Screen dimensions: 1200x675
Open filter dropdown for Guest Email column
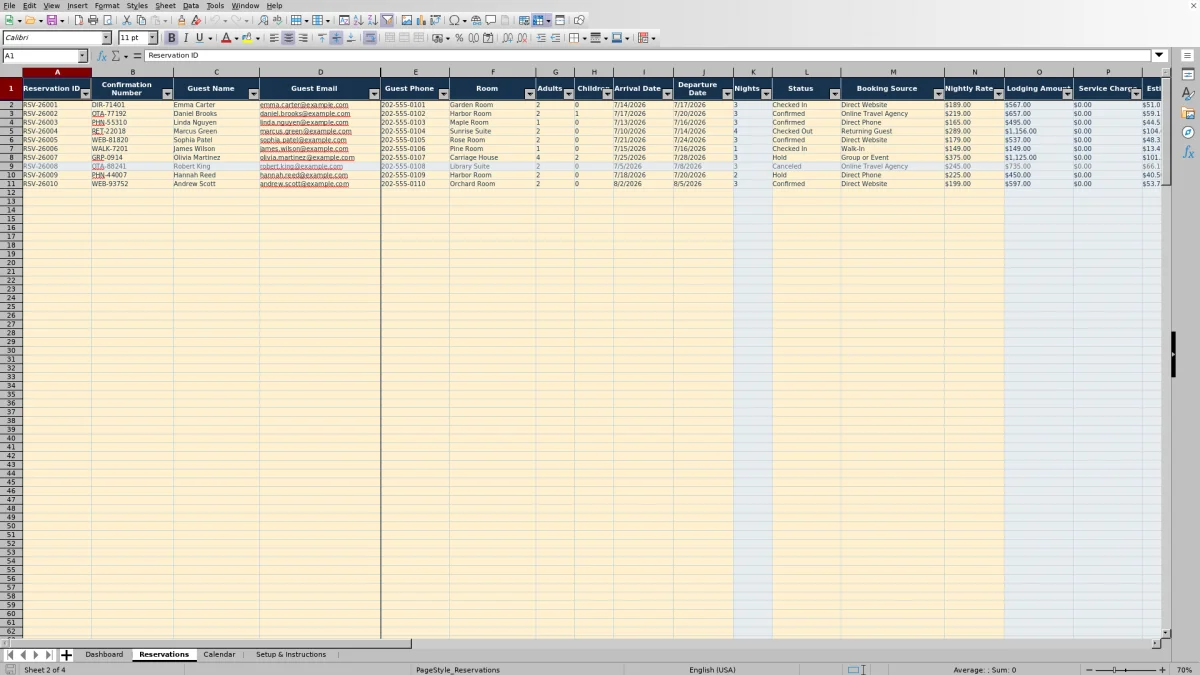374,94
